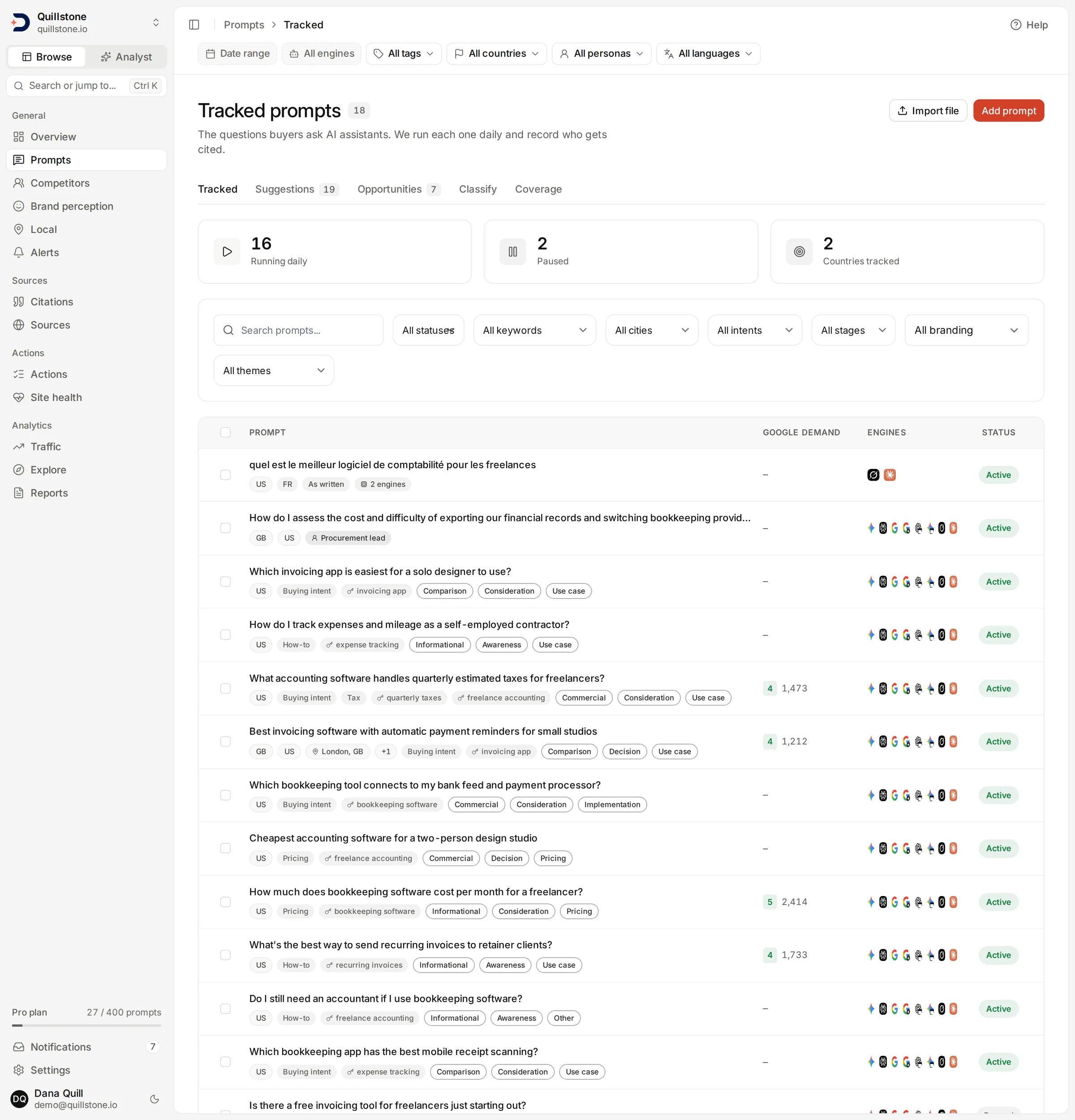The image size is (1075, 1120).
Task: Open the Quillstone workspace switcher
Action: (x=86, y=23)
